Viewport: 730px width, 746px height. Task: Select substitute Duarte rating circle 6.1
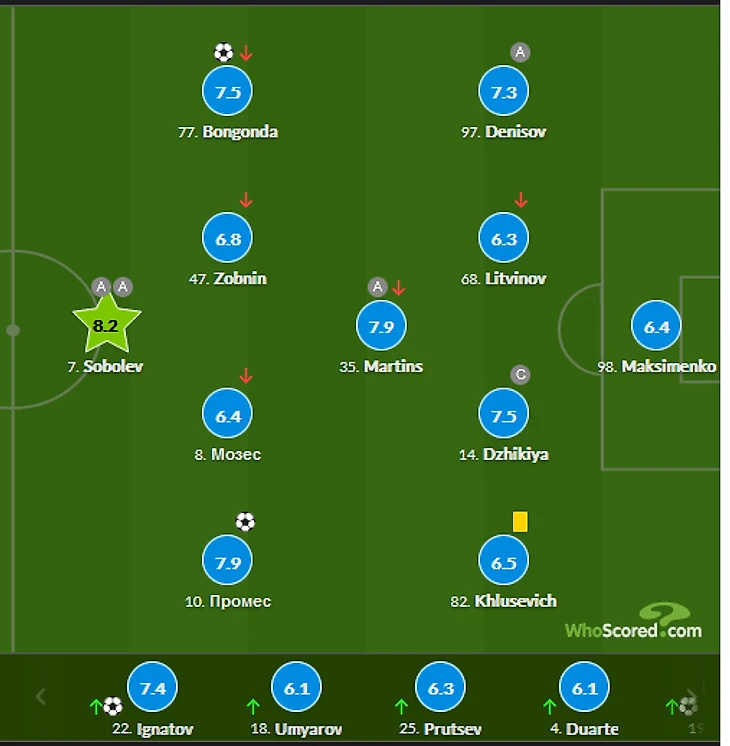pos(584,687)
